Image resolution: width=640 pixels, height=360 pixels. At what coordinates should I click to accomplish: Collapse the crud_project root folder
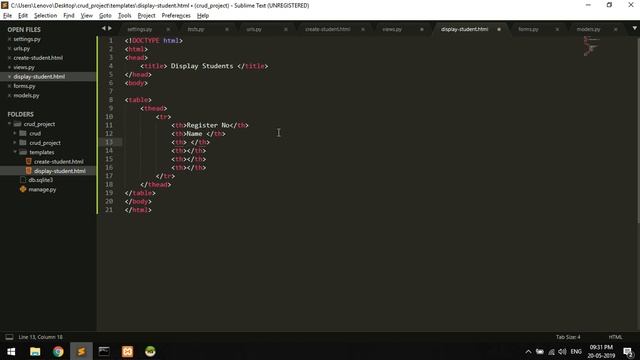[9, 124]
